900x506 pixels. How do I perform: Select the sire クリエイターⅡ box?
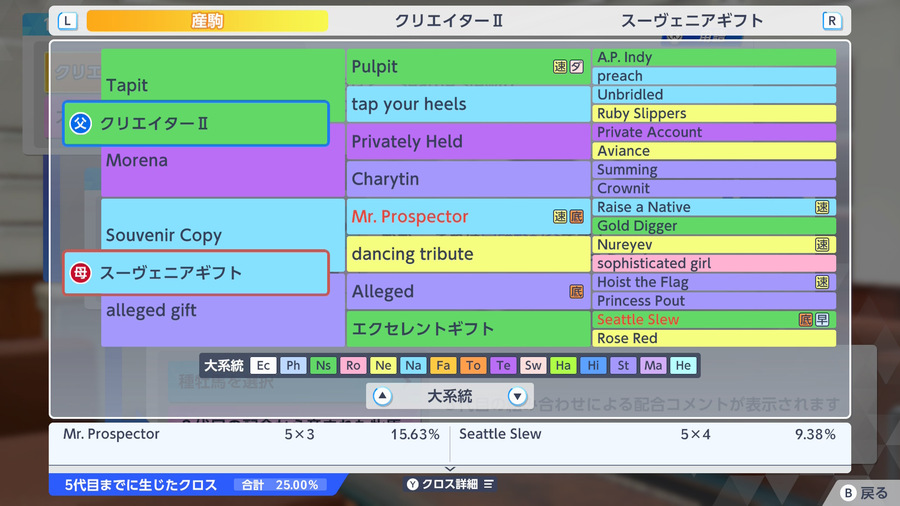tap(196, 123)
